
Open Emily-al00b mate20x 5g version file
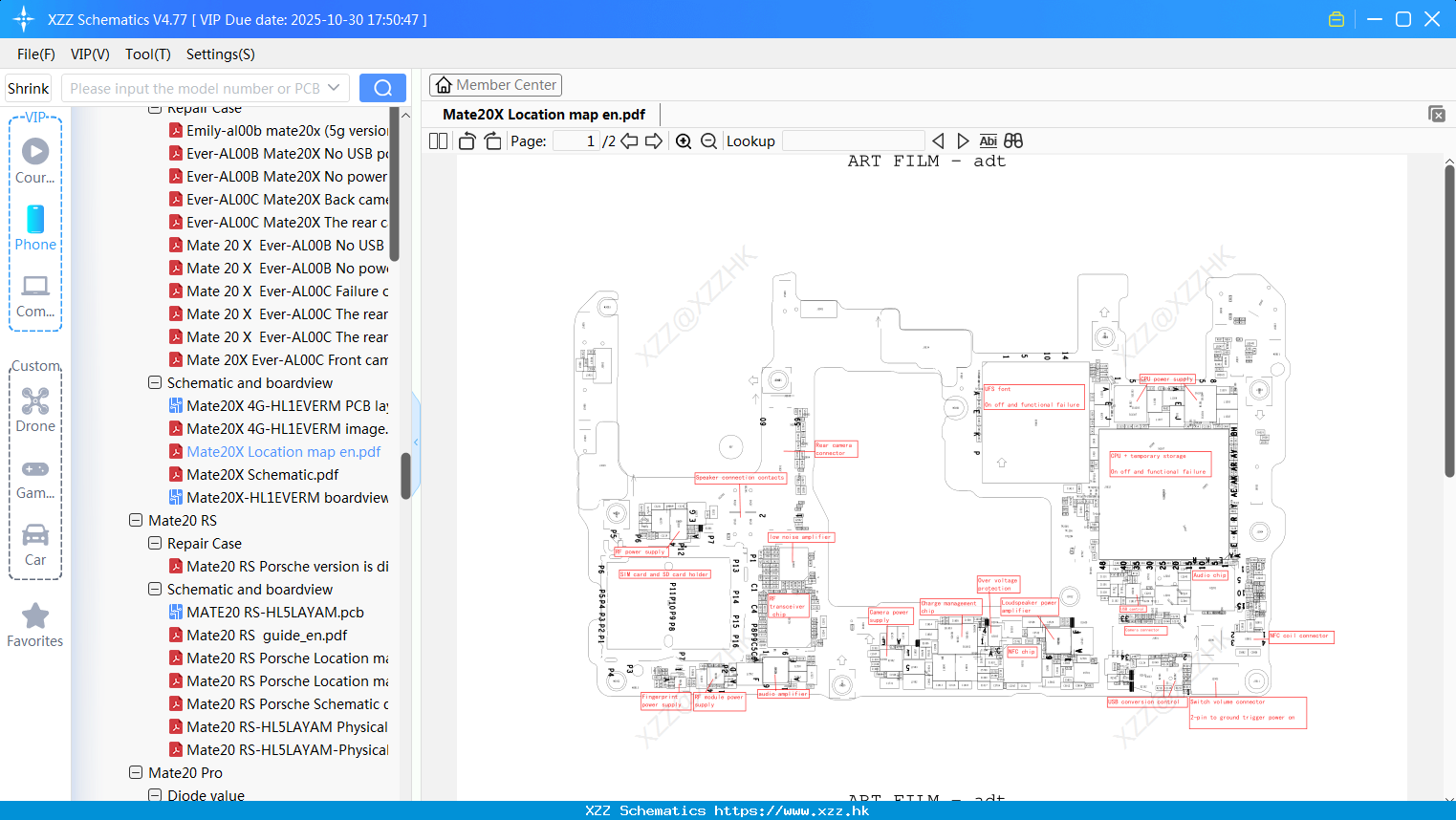278,130
